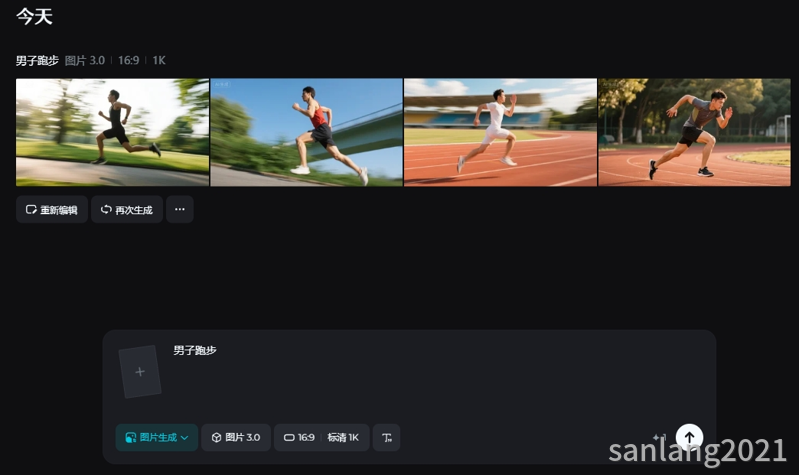Screen dimensions: 799x475
Task: Click 重新编辑 to re-edit the prompt
Action: click(52, 210)
